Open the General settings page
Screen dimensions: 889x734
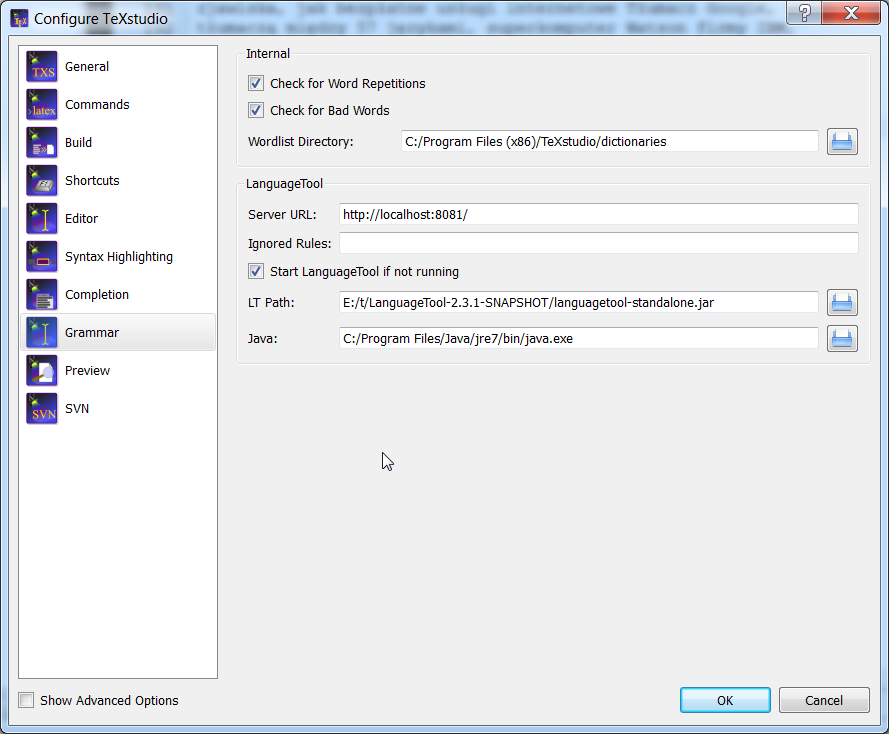[x=86, y=66]
